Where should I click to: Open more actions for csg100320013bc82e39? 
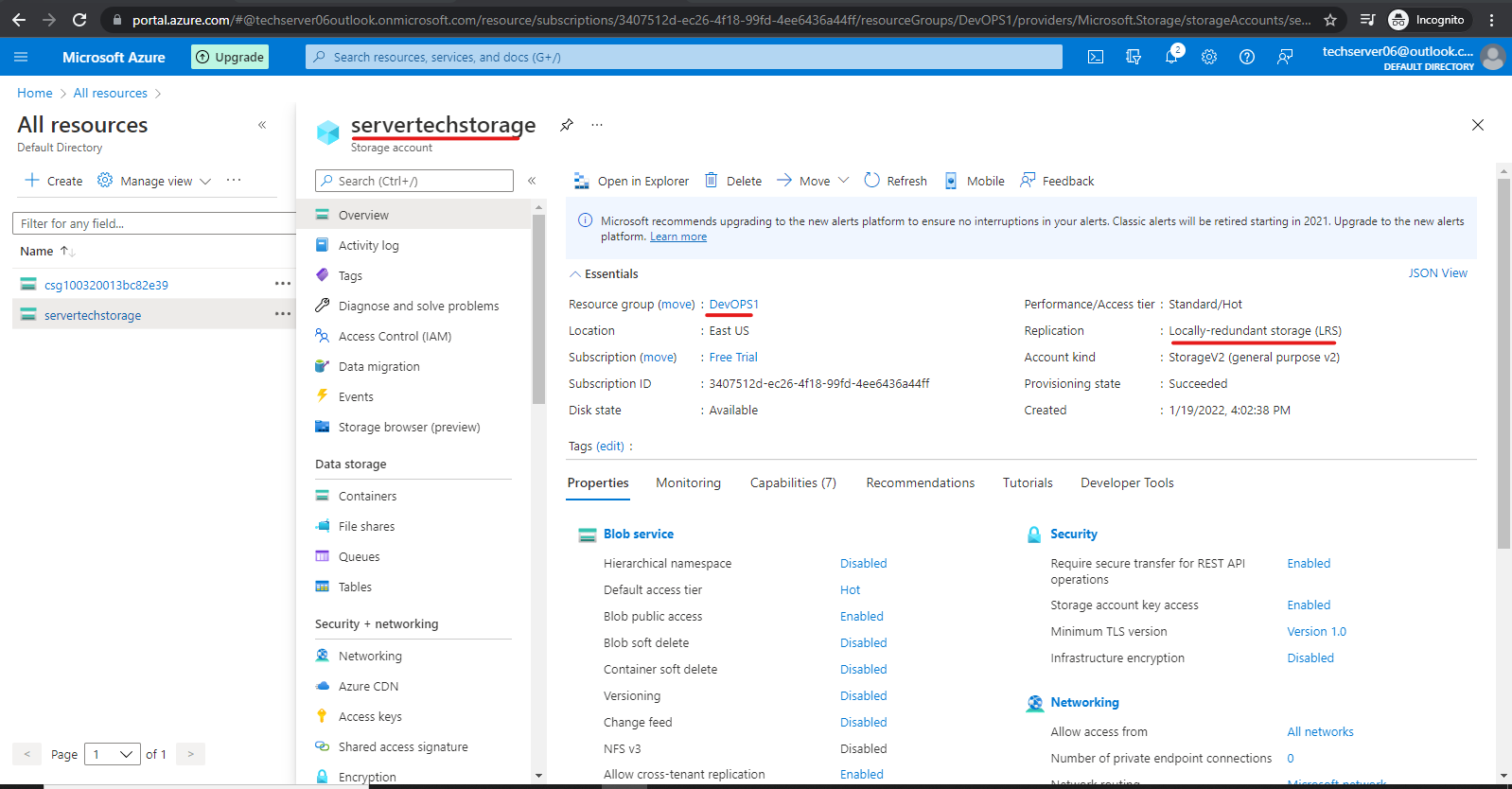click(283, 284)
